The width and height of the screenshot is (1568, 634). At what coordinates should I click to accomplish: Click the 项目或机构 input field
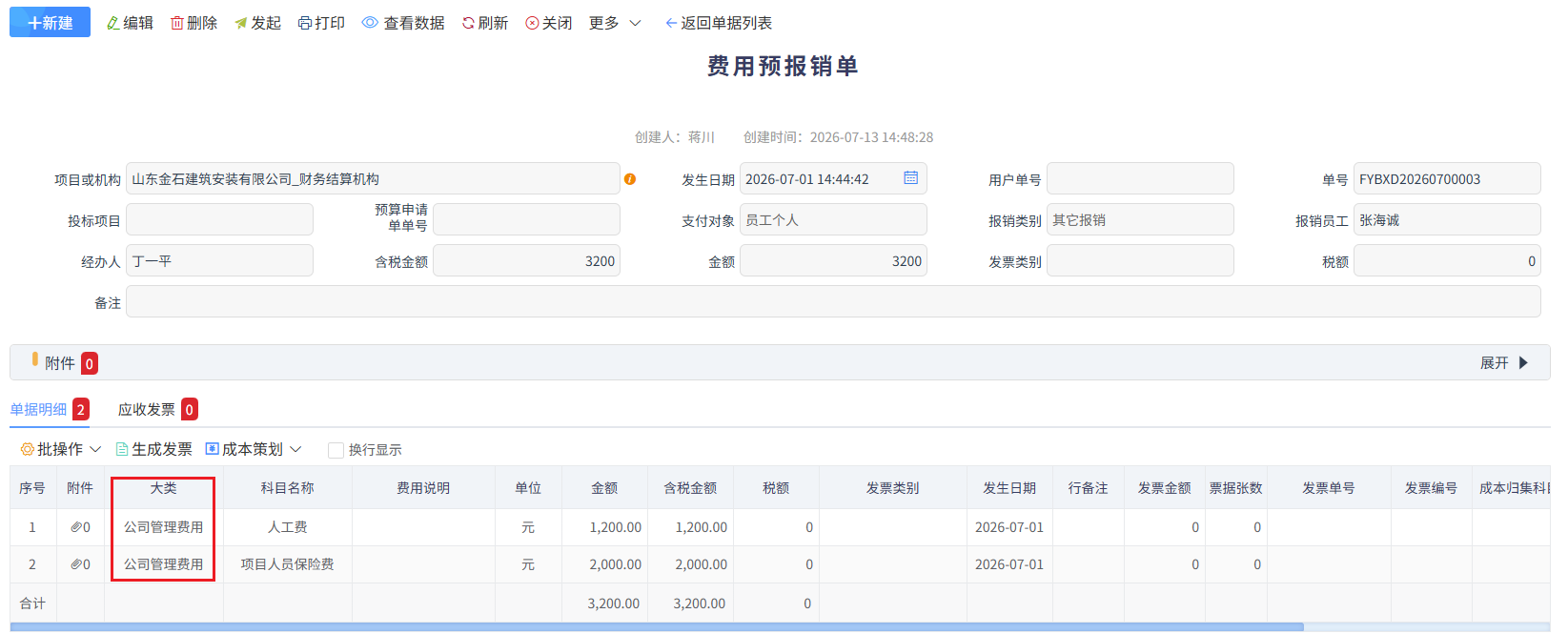pyautogui.click(x=373, y=178)
